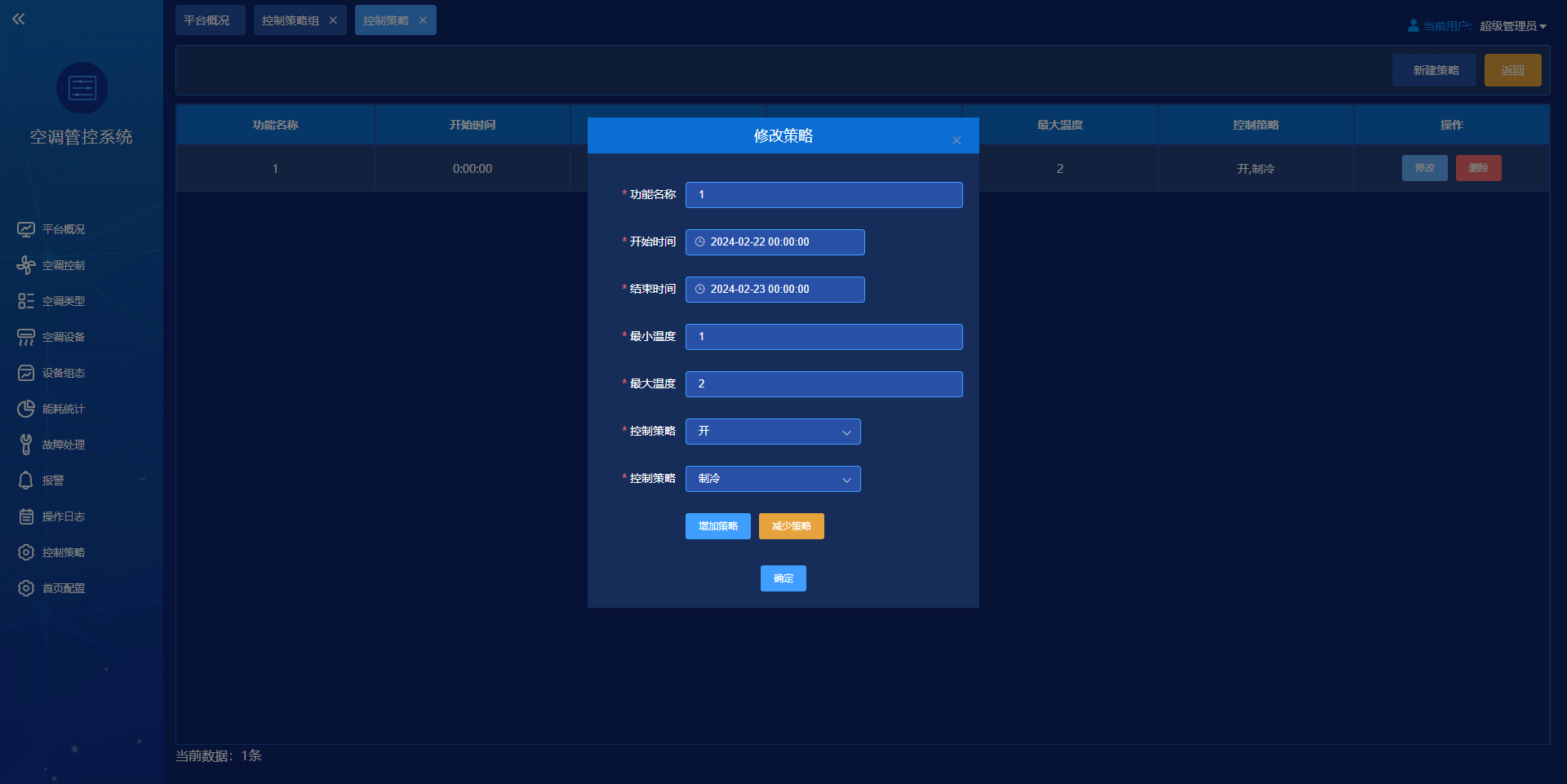This screenshot has height=784, width=1567.
Task: Click the 功能名称 column header
Action: coord(276,125)
